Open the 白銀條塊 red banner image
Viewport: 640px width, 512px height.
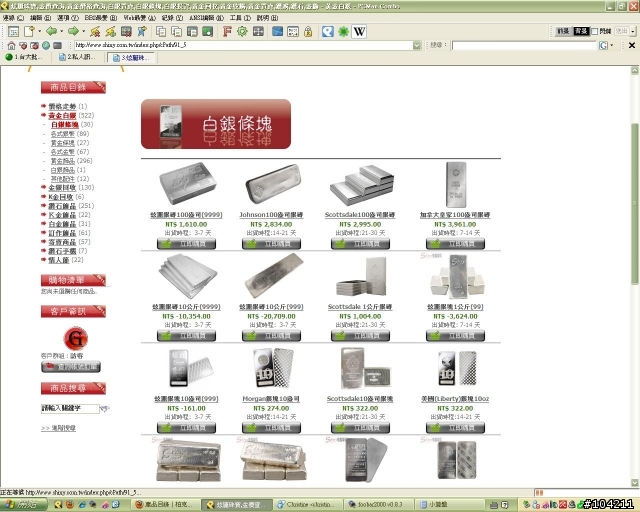216,124
